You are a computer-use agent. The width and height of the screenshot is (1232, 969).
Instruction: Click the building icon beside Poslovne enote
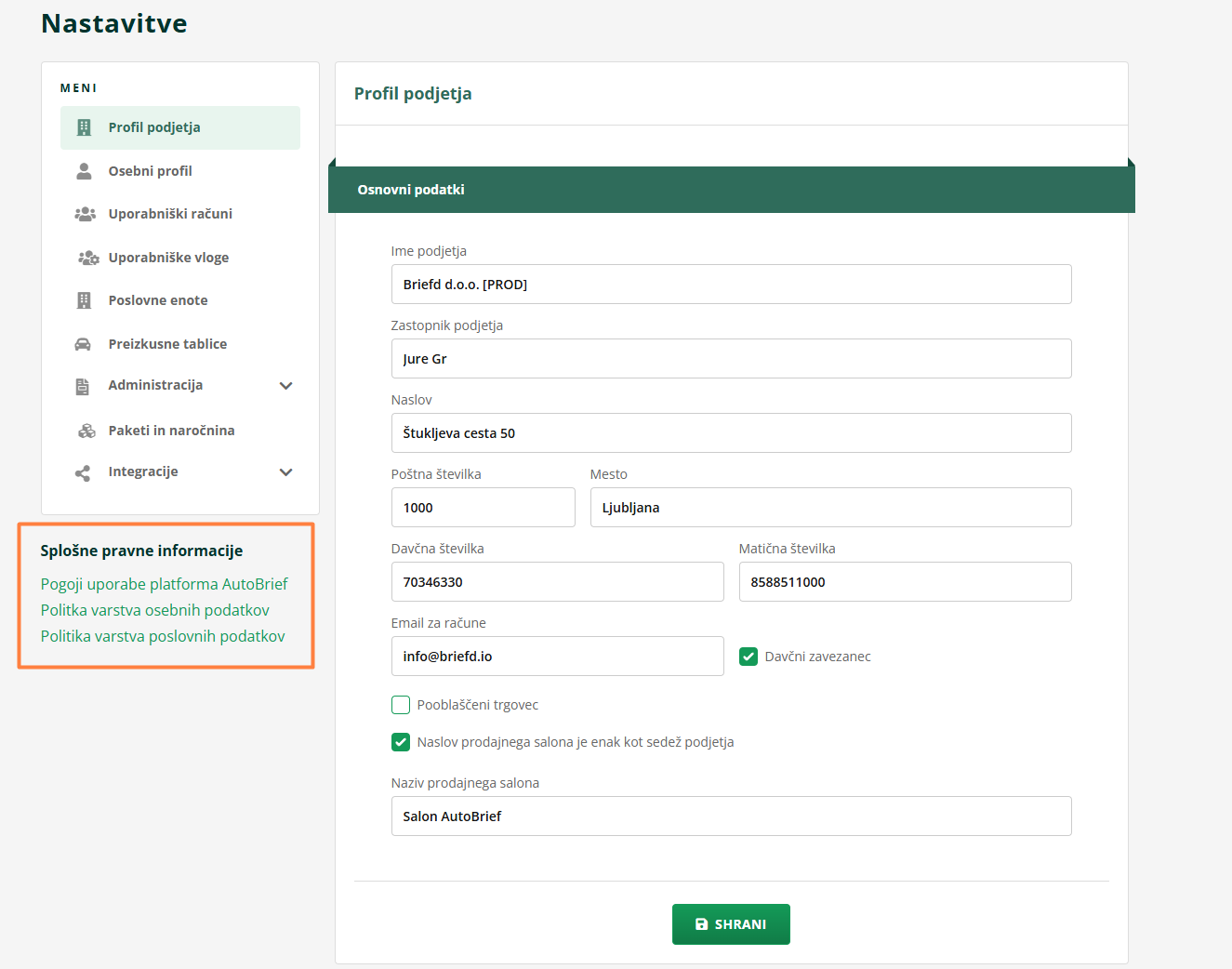(84, 300)
